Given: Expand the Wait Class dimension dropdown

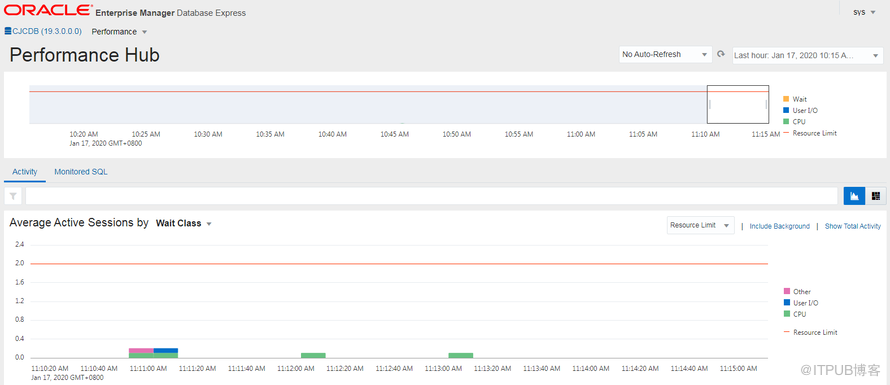Looking at the screenshot, I should tap(184, 223).
